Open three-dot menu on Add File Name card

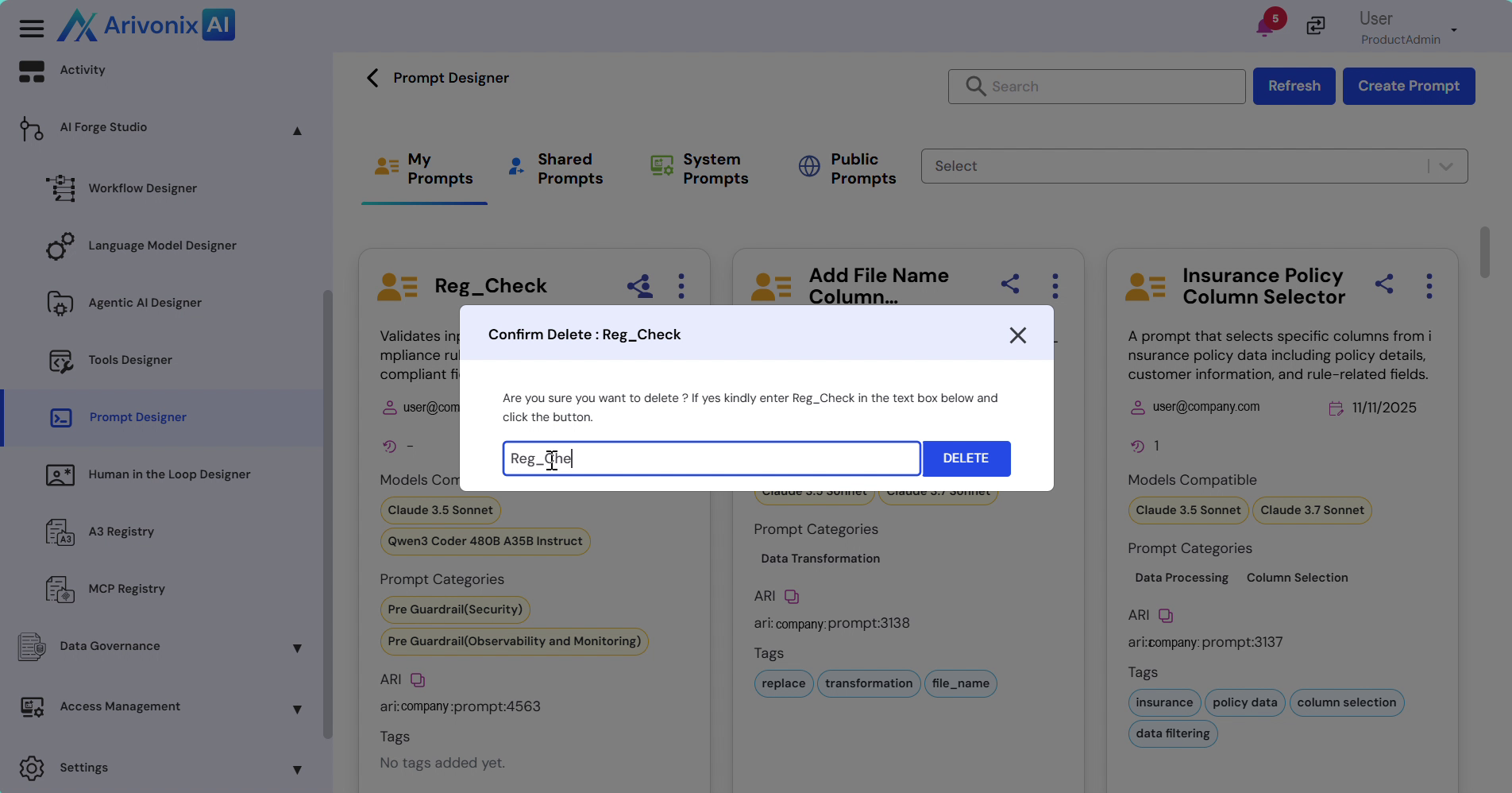click(x=1055, y=285)
